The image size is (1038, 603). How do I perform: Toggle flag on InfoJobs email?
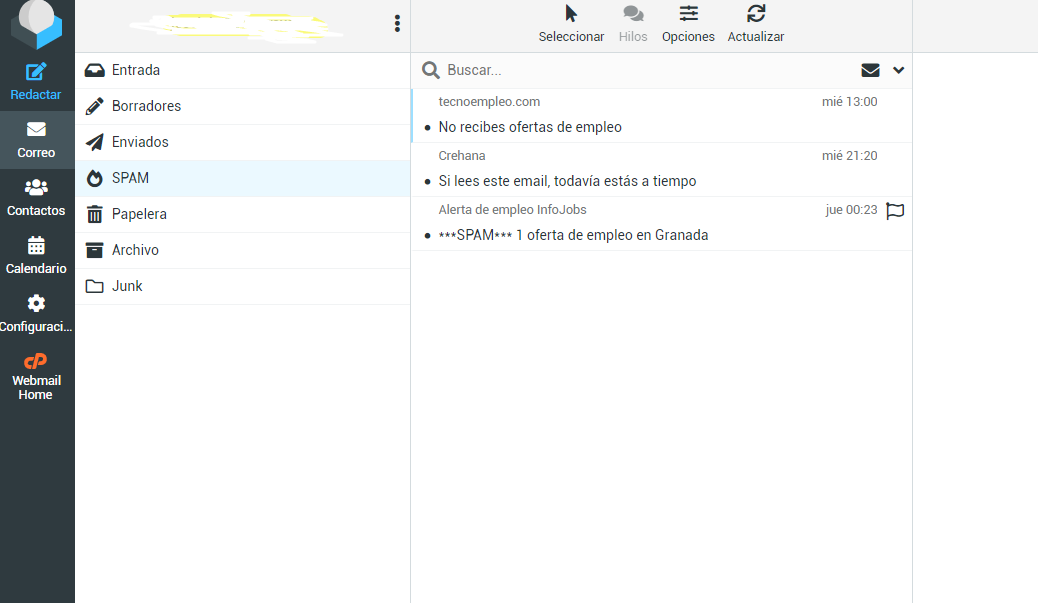(x=895, y=211)
